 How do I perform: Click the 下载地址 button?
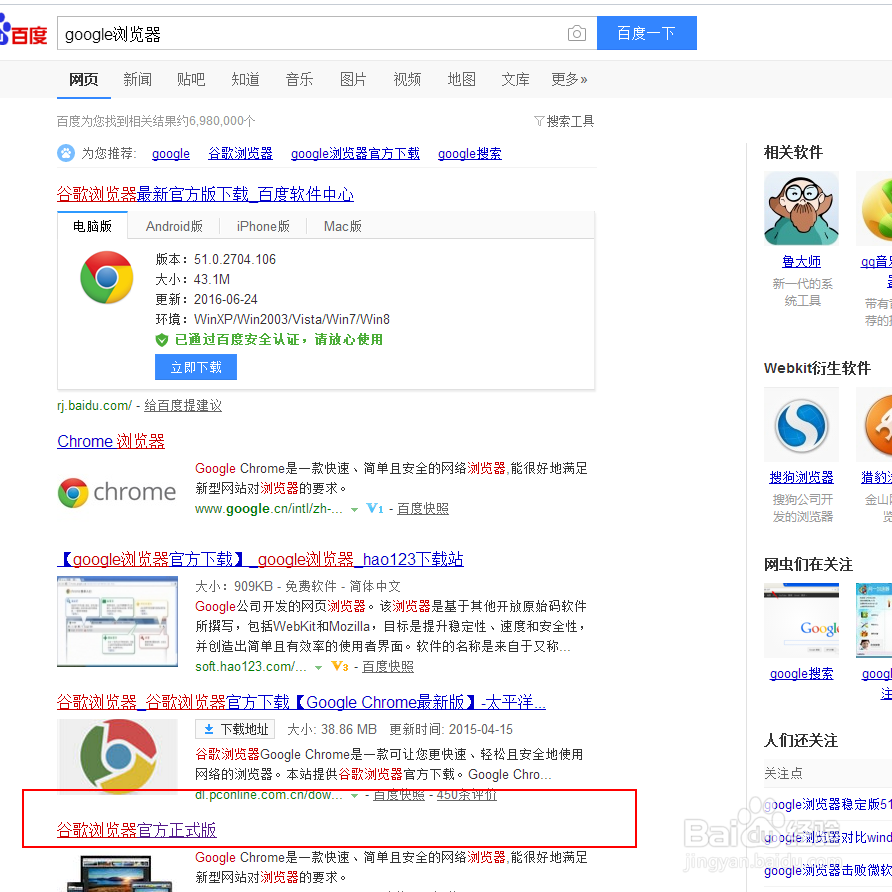(x=235, y=729)
